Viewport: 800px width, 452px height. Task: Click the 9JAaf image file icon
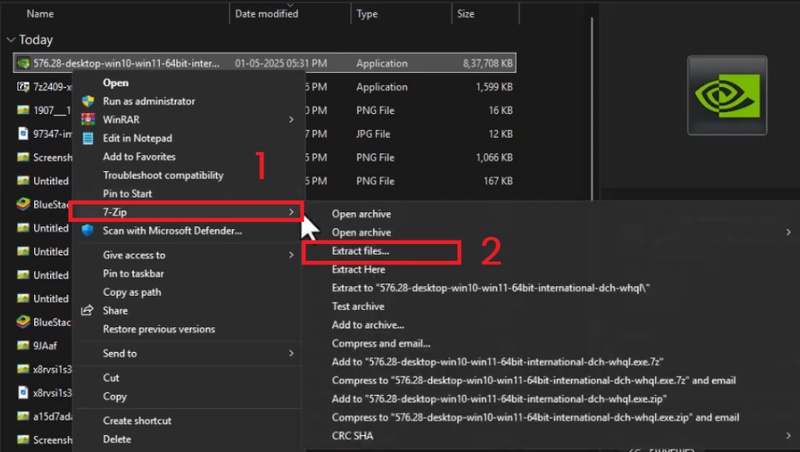pyautogui.click(x=23, y=345)
